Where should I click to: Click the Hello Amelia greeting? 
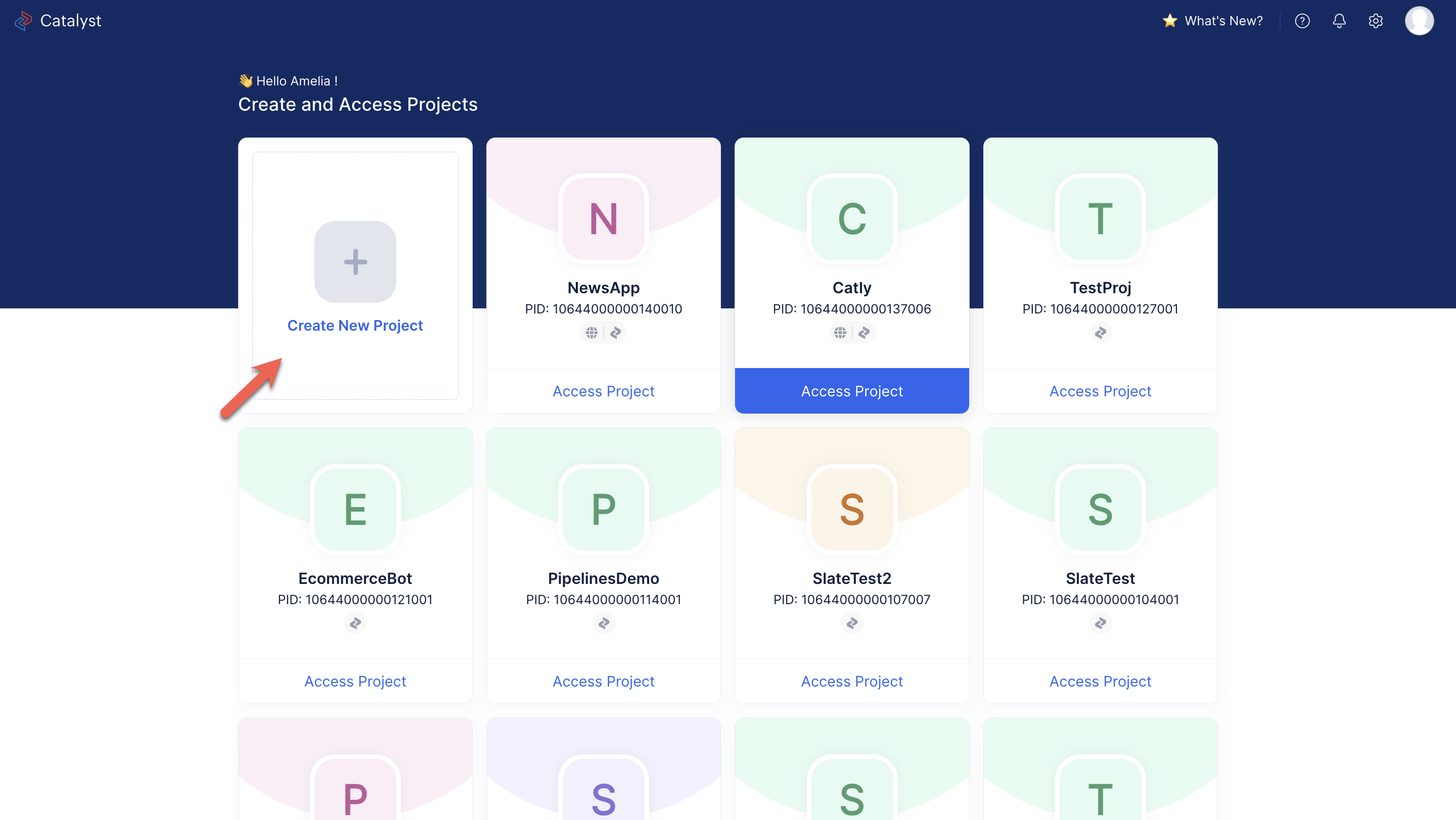[288, 81]
